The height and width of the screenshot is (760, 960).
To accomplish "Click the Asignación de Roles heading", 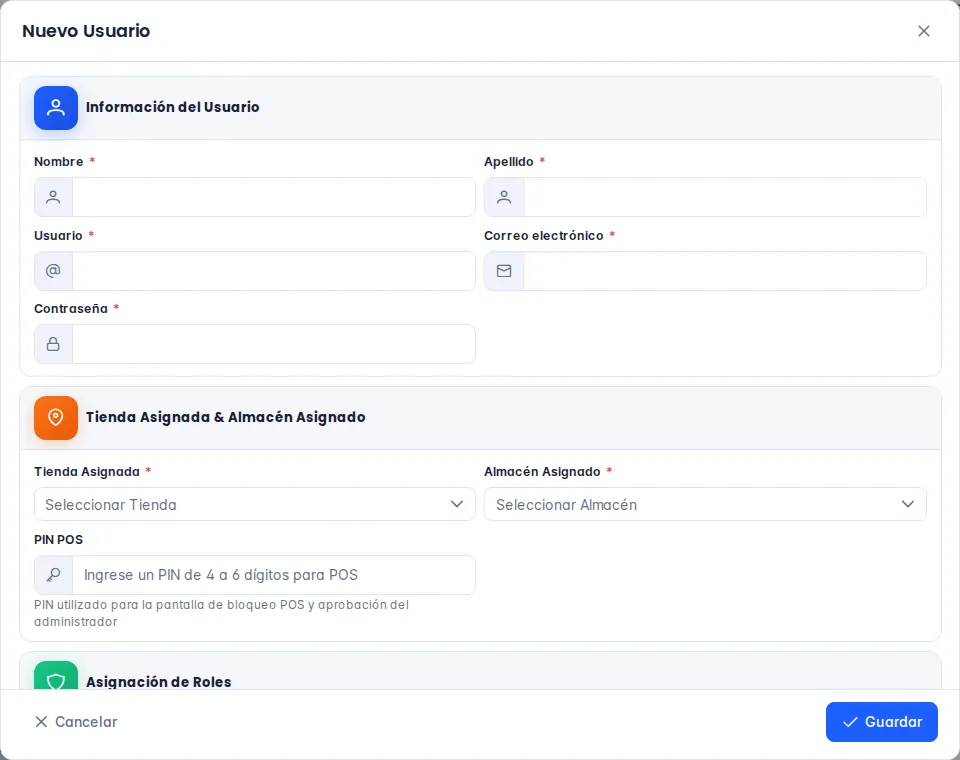I will [159, 682].
